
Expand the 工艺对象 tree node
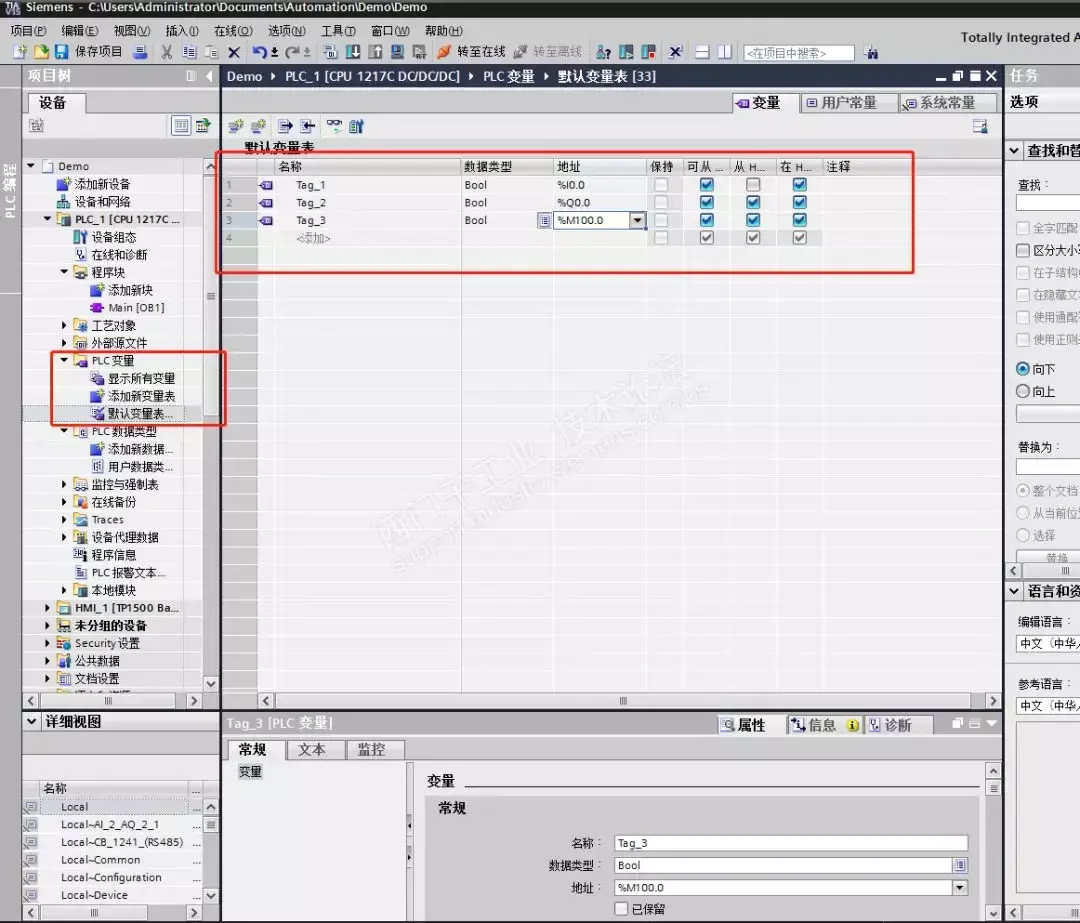click(64, 325)
